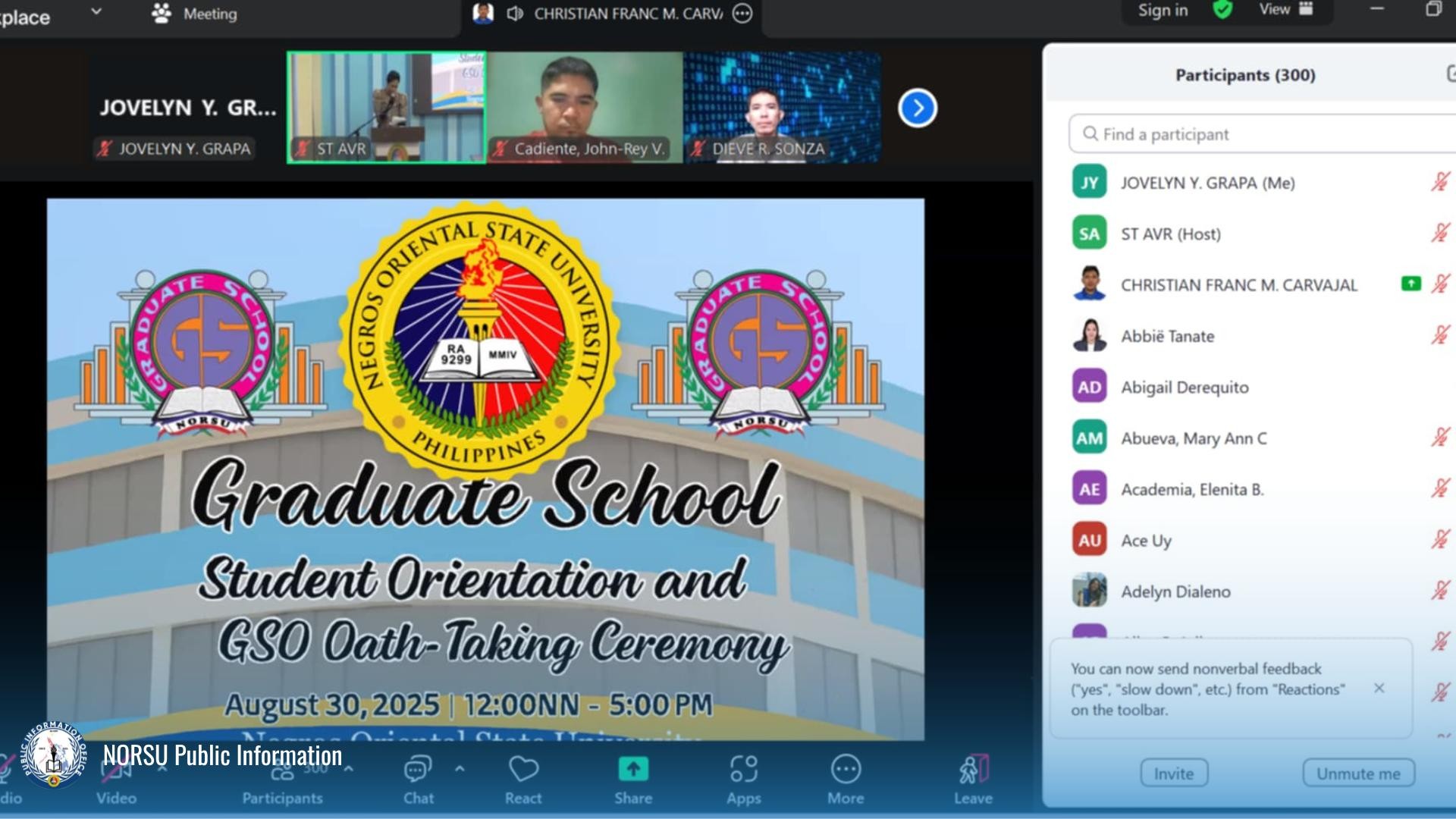Screen dimensions: 1456x819
Task: Pop out the Participants panel
Action: pos(1451,74)
